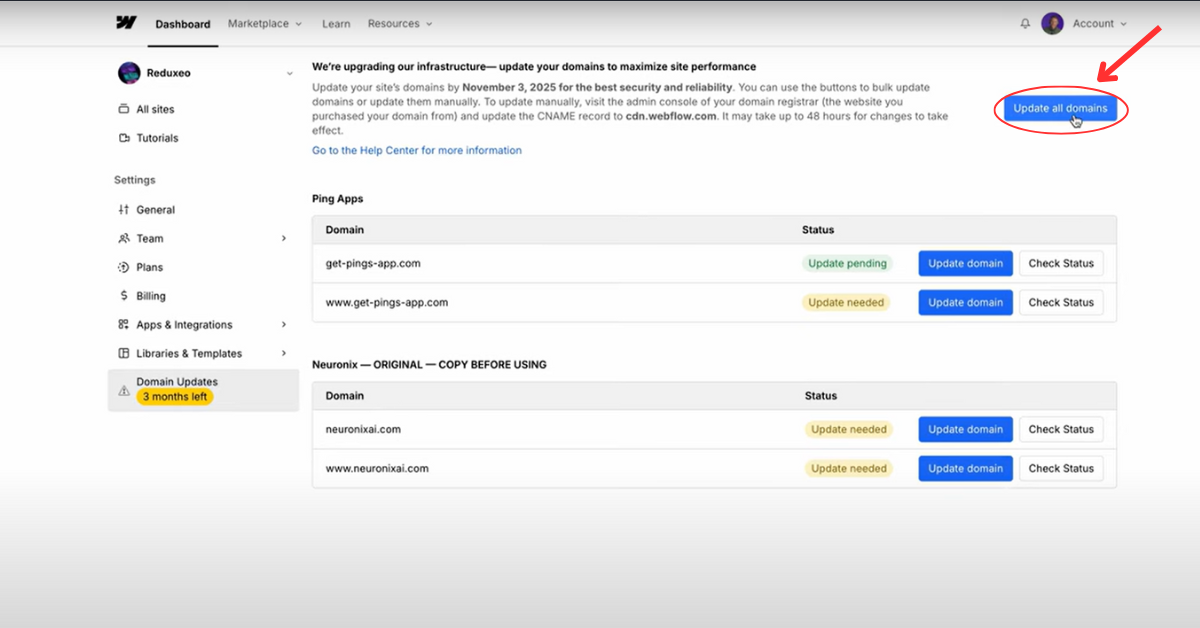Image resolution: width=1200 pixels, height=628 pixels.
Task: Open the Account dropdown
Action: point(1099,23)
